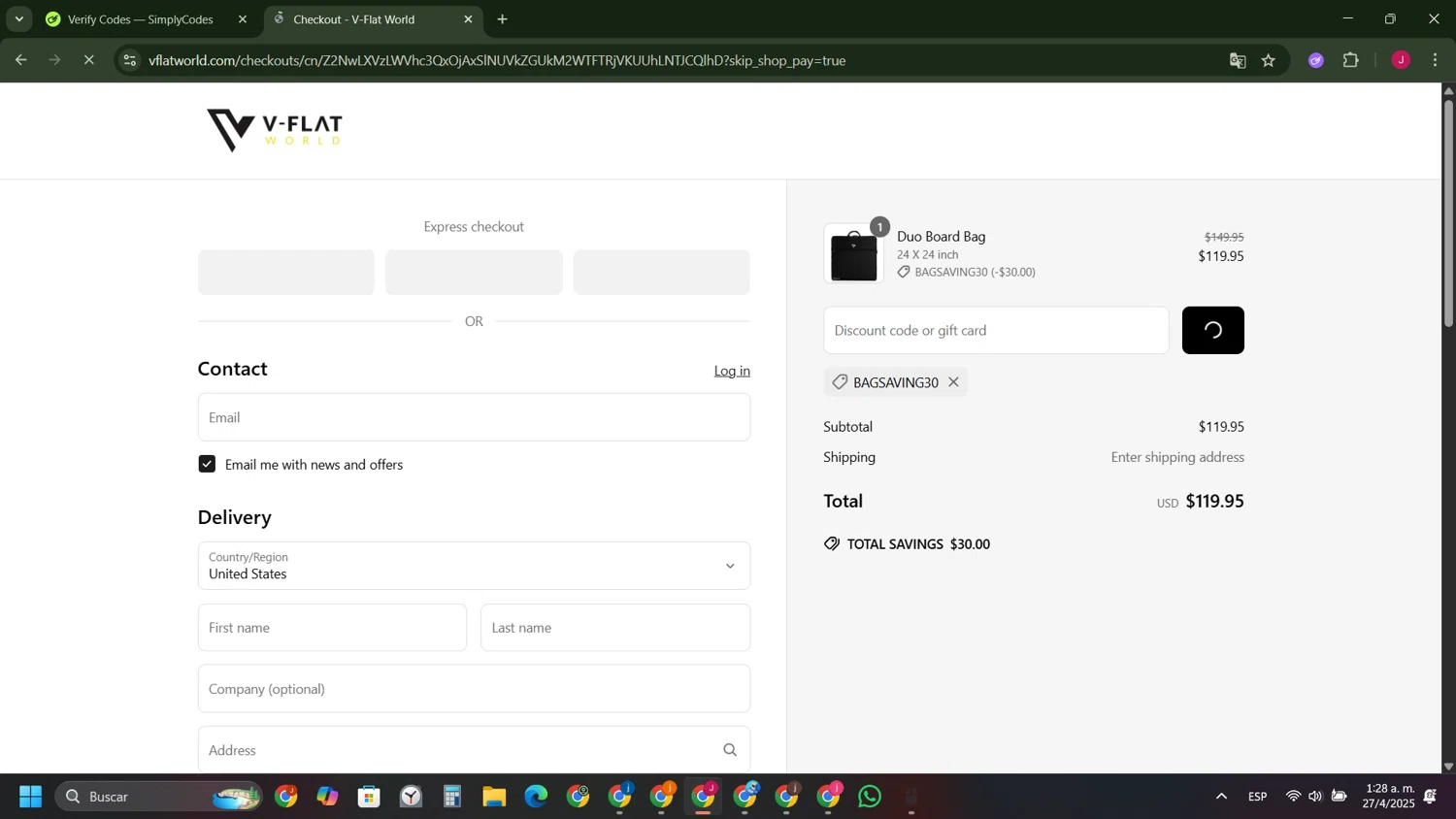Open the network Wi-Fi tray icon
Viewport: 1456px width, 819px height.
pyautogui.click(x=1293, y=797)
